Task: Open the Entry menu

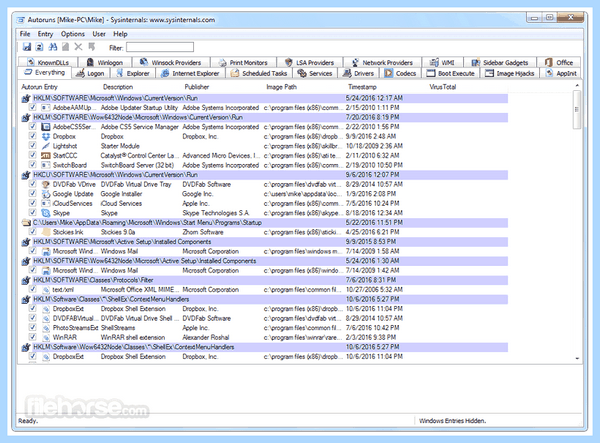Action: pyautogui.click(x=45, y=34)
